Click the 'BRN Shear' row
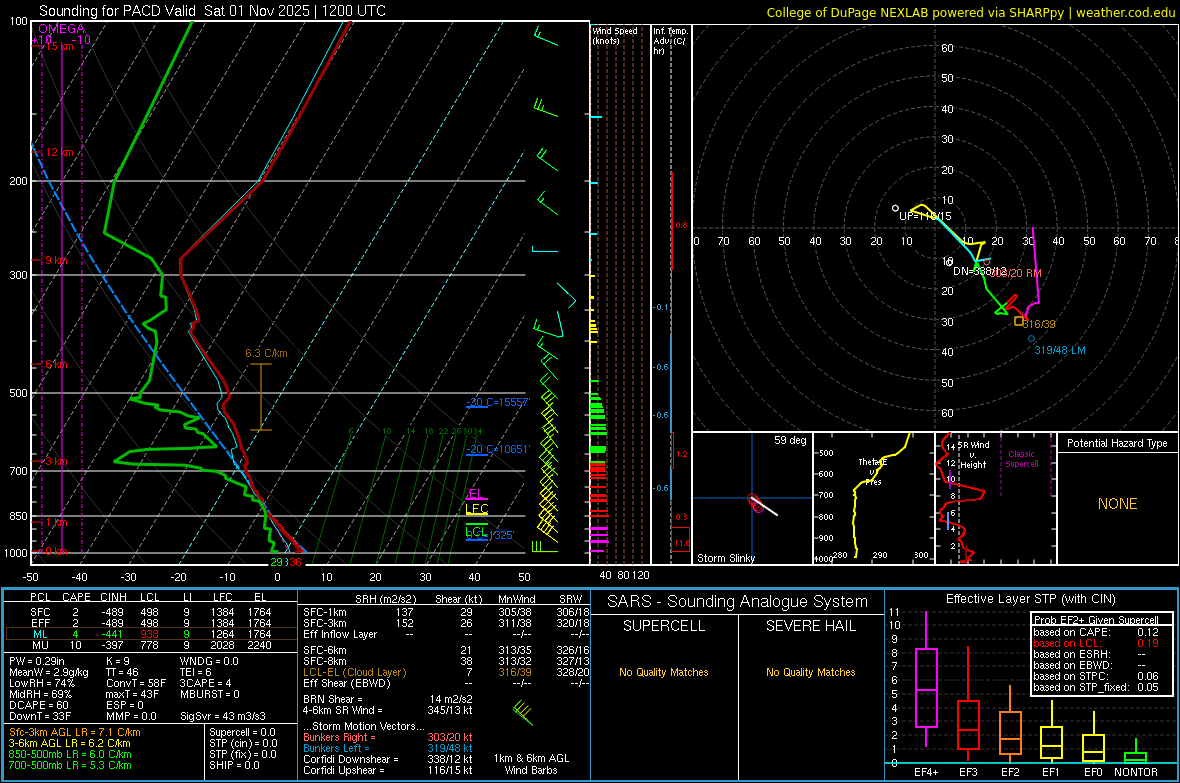This screenshot has width=1180, height=783. click(x=388, y=699)
